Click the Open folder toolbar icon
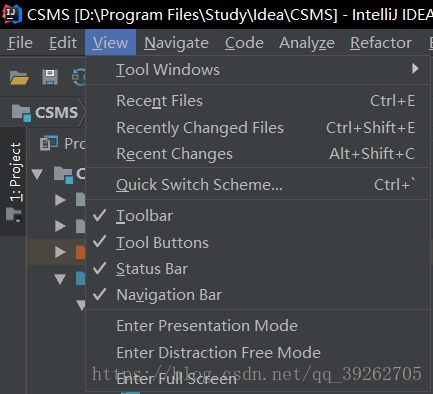 tap(19, 78)
